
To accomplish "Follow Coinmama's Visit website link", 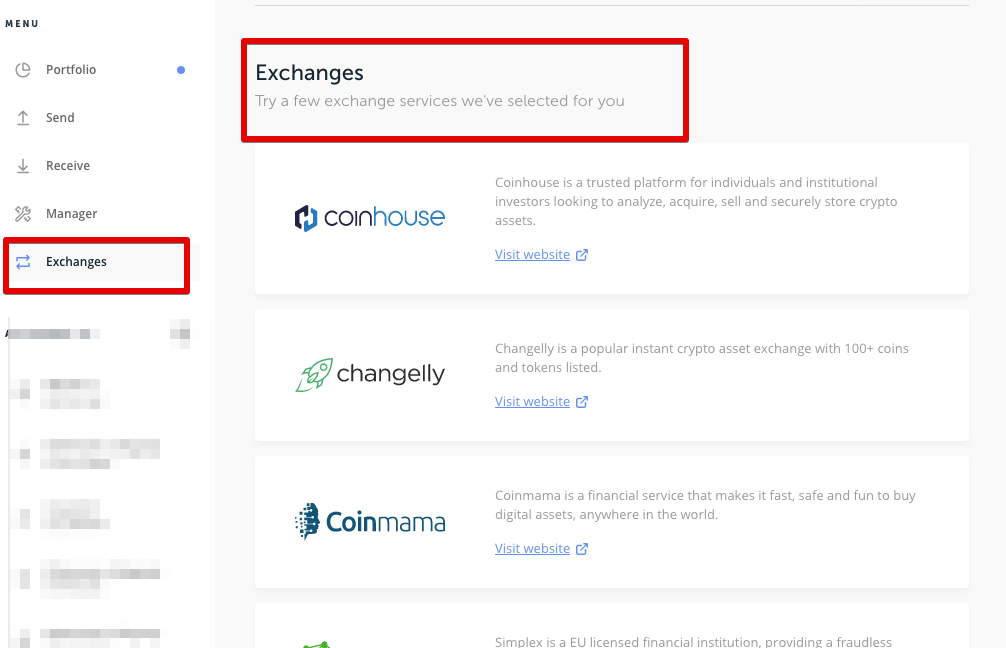I will point(532,549).
